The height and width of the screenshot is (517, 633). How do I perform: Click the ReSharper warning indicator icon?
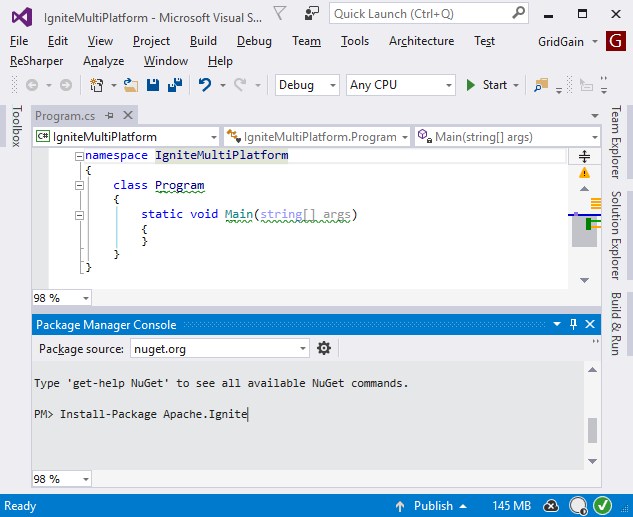pyautogui.click(x=584, y=173)
